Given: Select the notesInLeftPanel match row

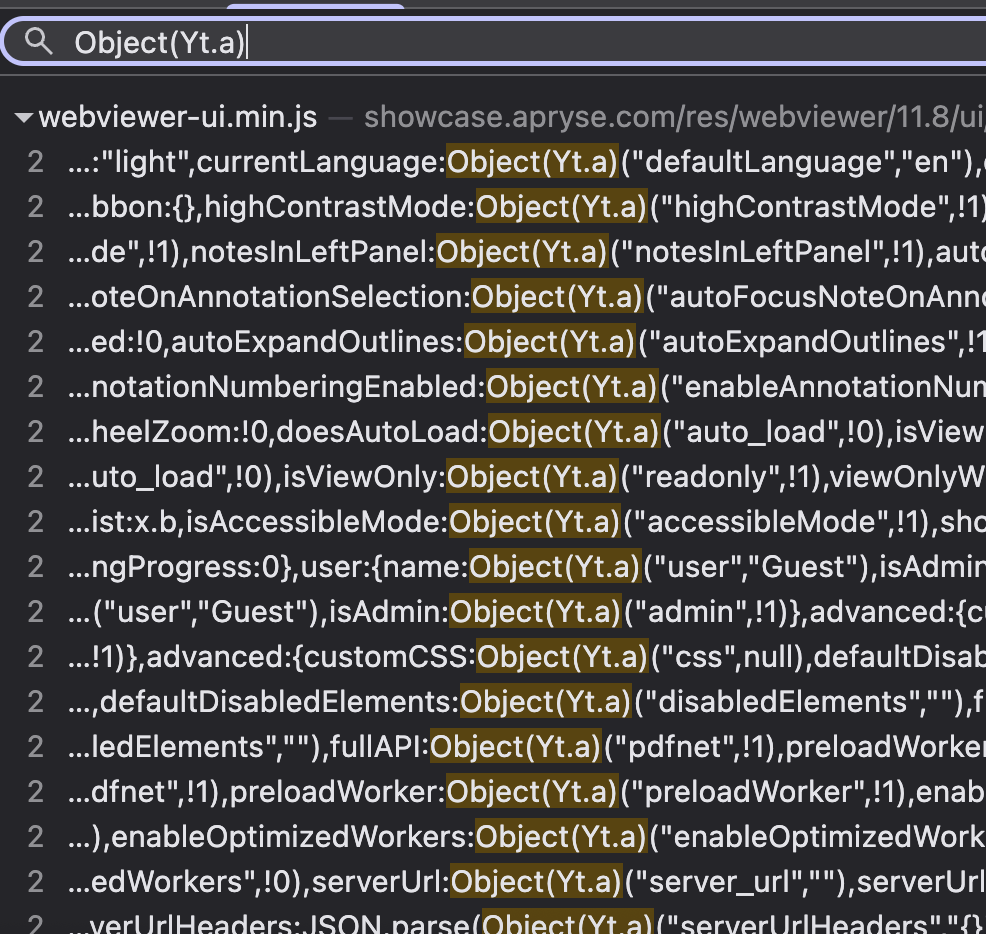Looking at the screenshot, I should [x=500, y=252].
